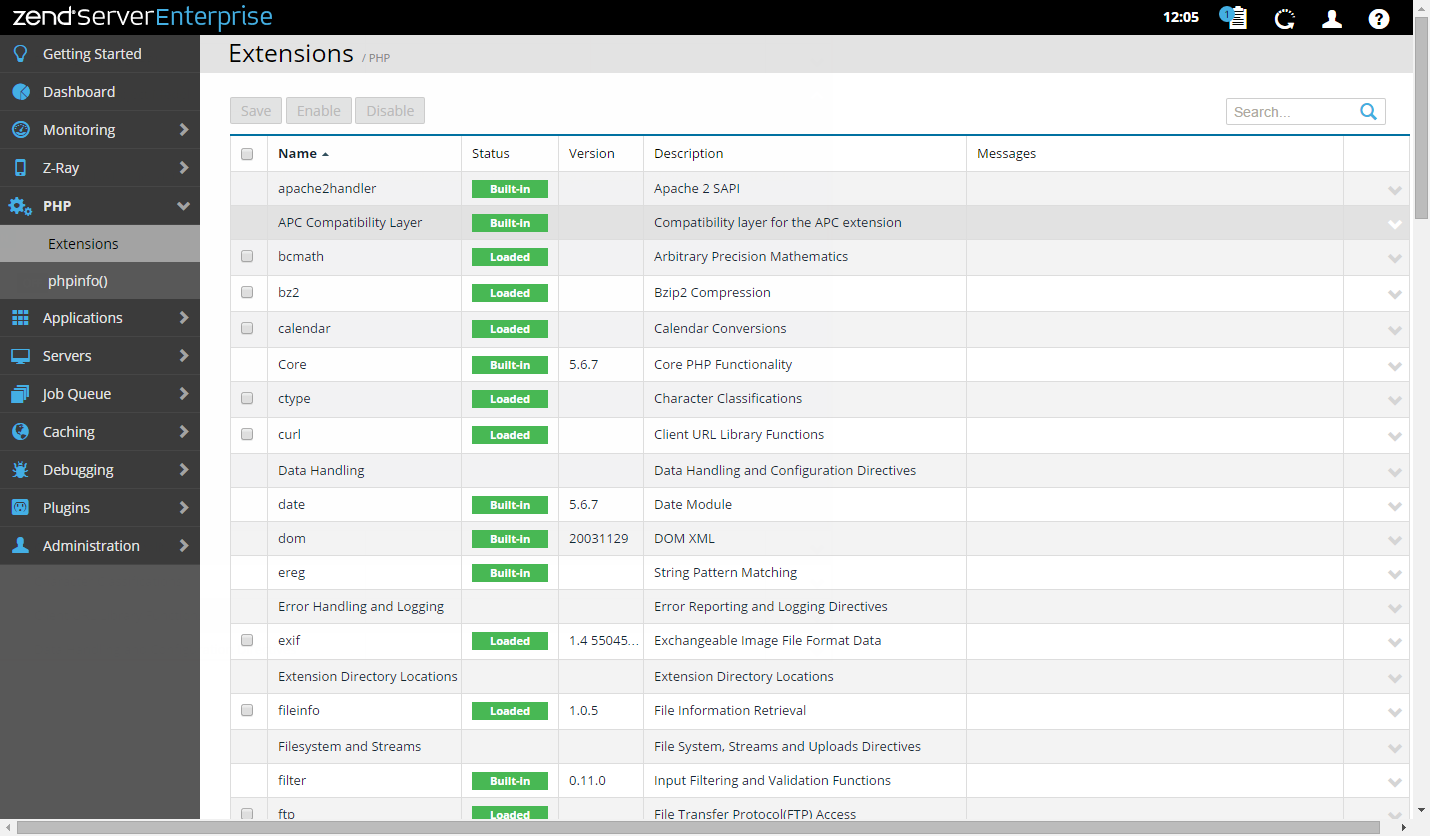
Task: Click into the Search extensions field
Action: click(x=1290, y=112)
